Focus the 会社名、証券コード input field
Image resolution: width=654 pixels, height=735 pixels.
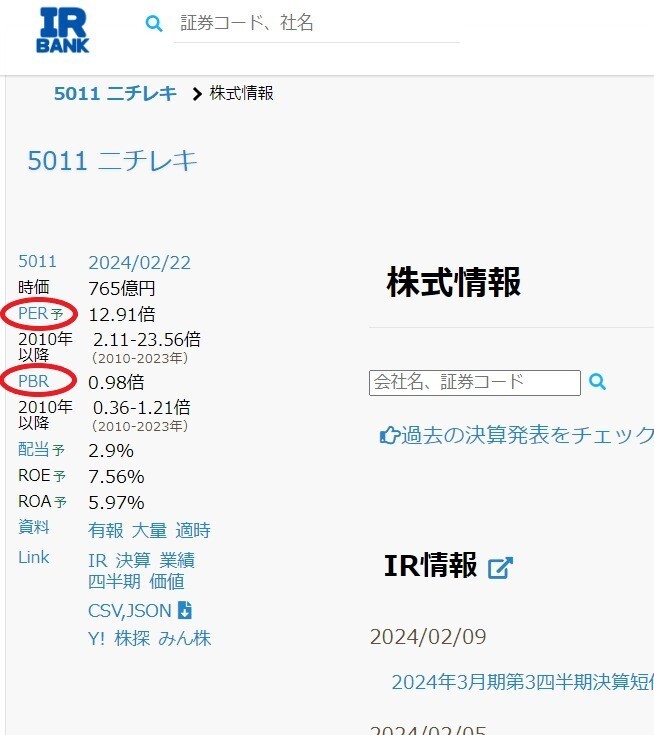474,382
